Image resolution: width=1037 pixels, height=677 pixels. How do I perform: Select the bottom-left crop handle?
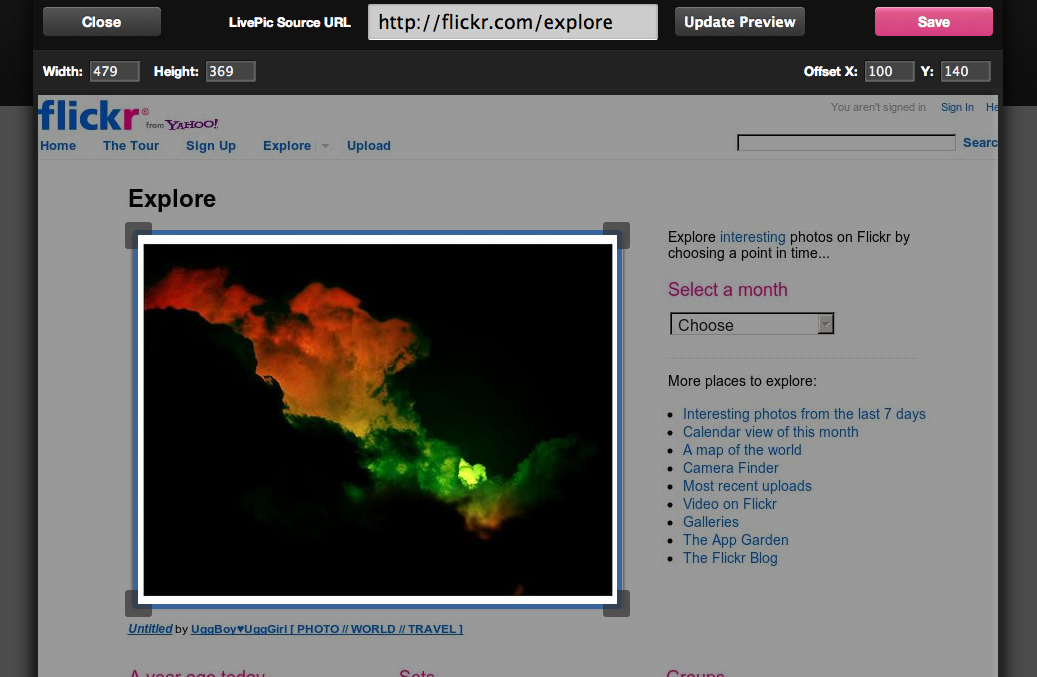138,603
